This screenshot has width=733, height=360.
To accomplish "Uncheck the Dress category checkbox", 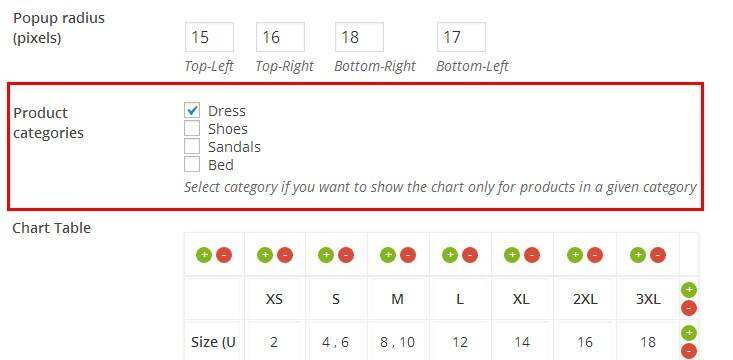I will [x=192, y=111].
